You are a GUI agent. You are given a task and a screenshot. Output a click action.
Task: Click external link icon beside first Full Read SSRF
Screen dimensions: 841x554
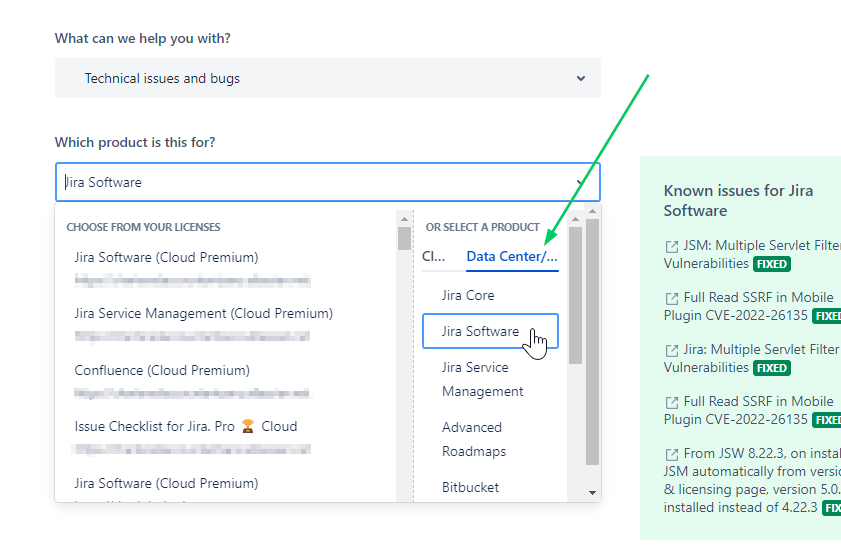tap(672, 299)
